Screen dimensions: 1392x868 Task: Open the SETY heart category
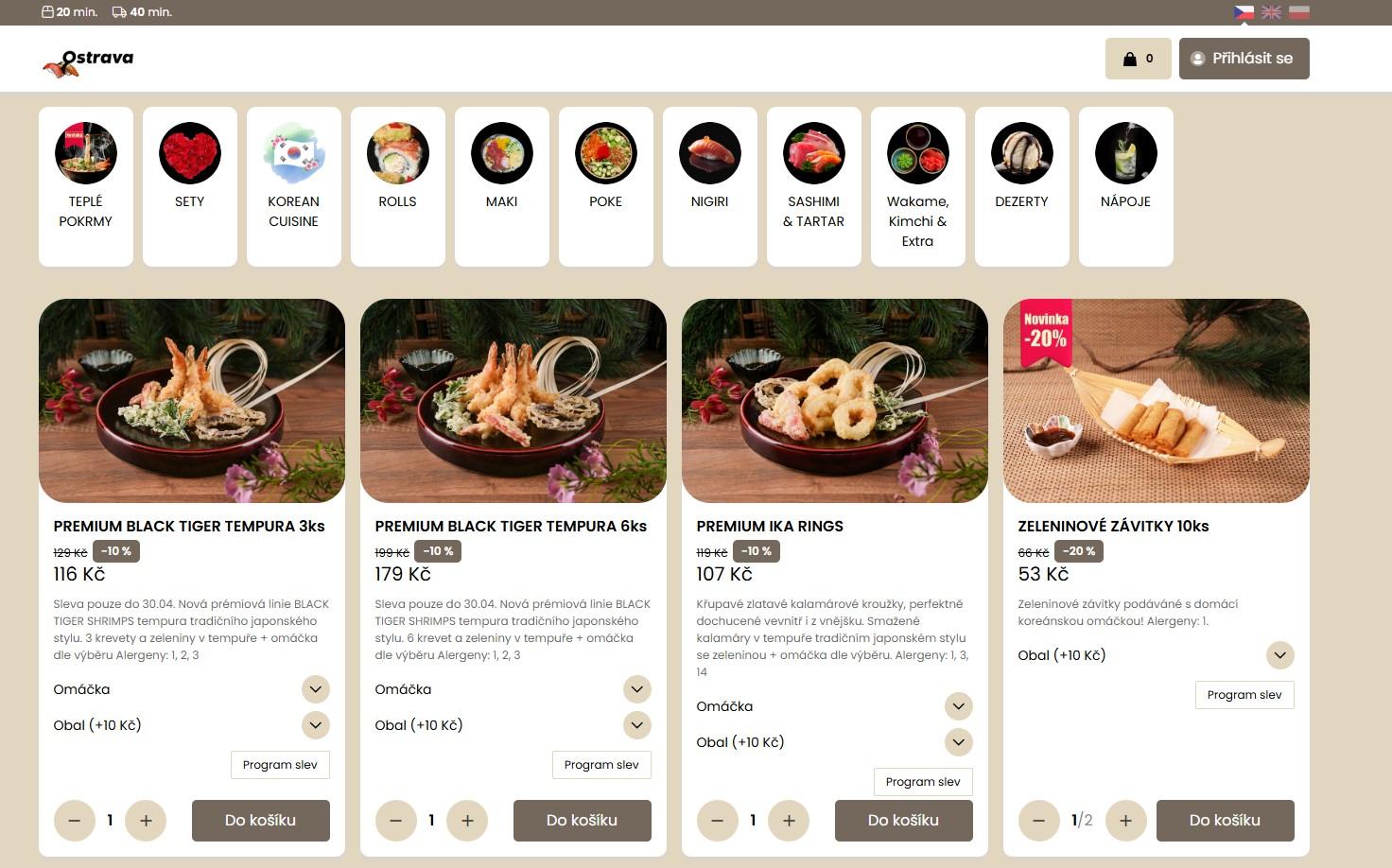click(x=190, y=186)
